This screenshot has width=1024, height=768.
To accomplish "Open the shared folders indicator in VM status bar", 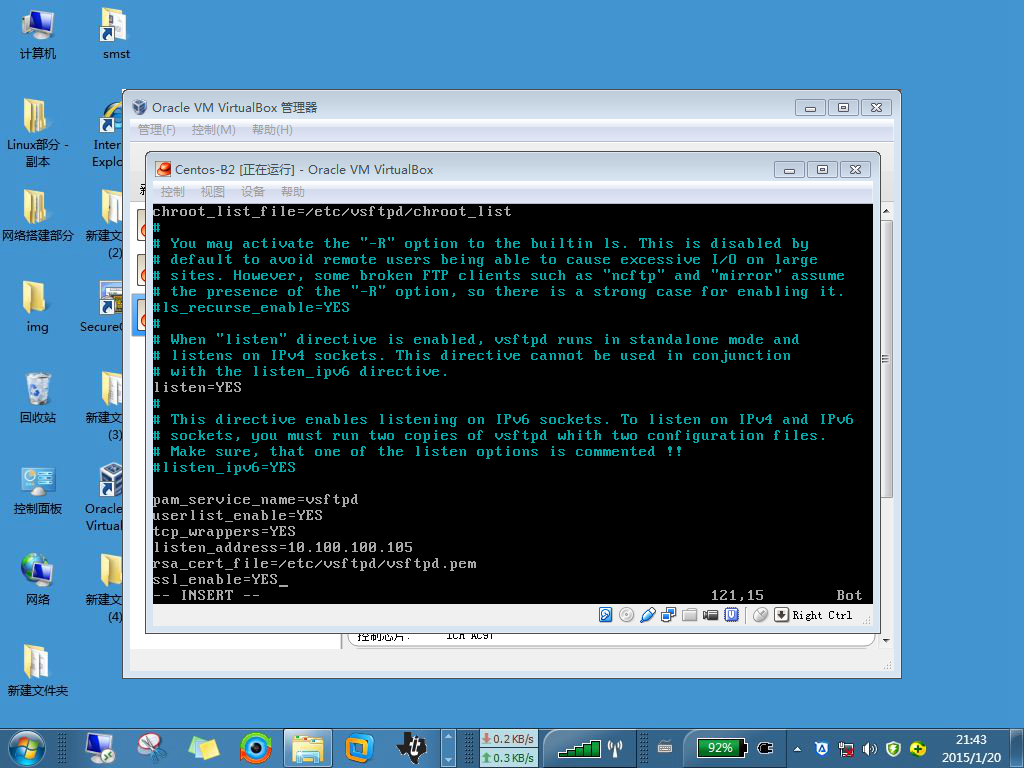I will click(689, 615).
